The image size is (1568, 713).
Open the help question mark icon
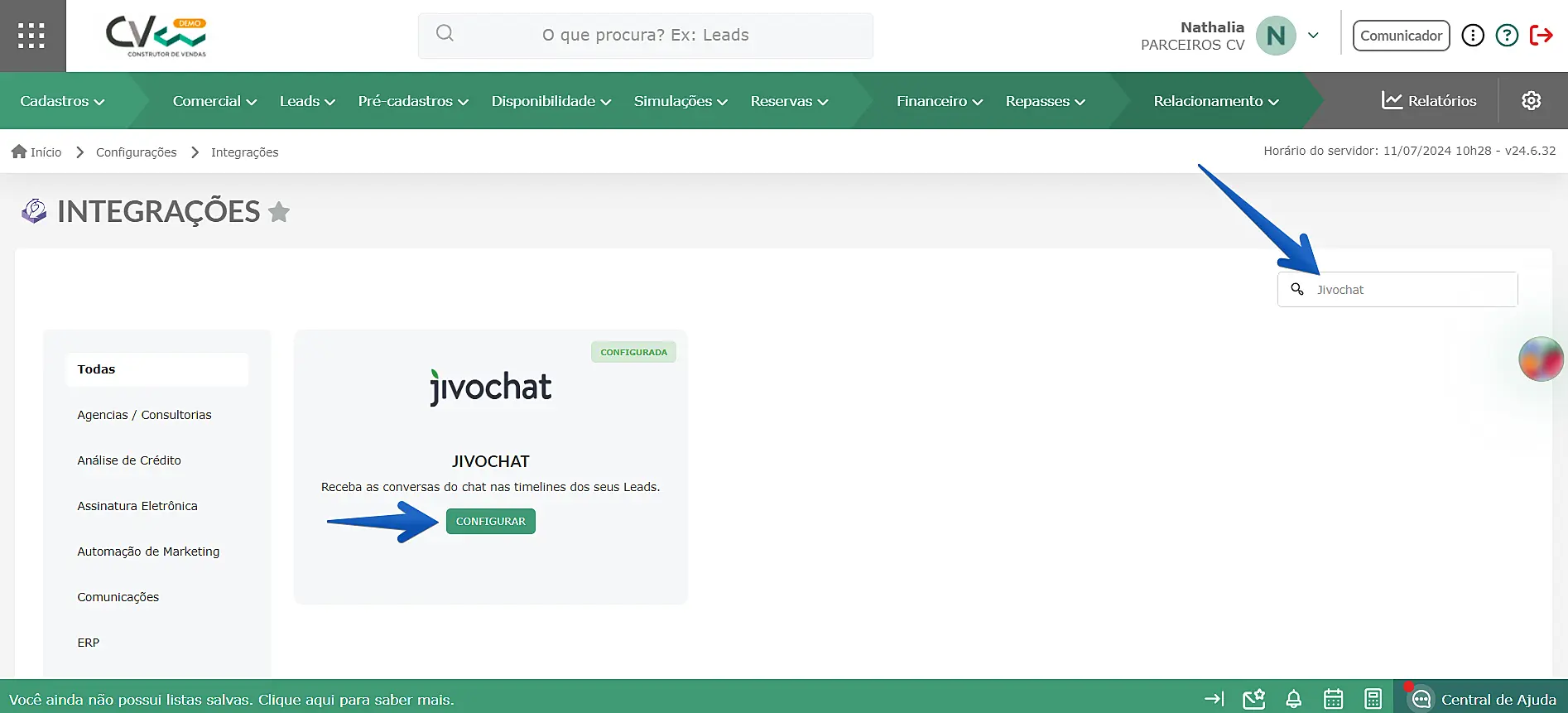[x=1507, y=36]
